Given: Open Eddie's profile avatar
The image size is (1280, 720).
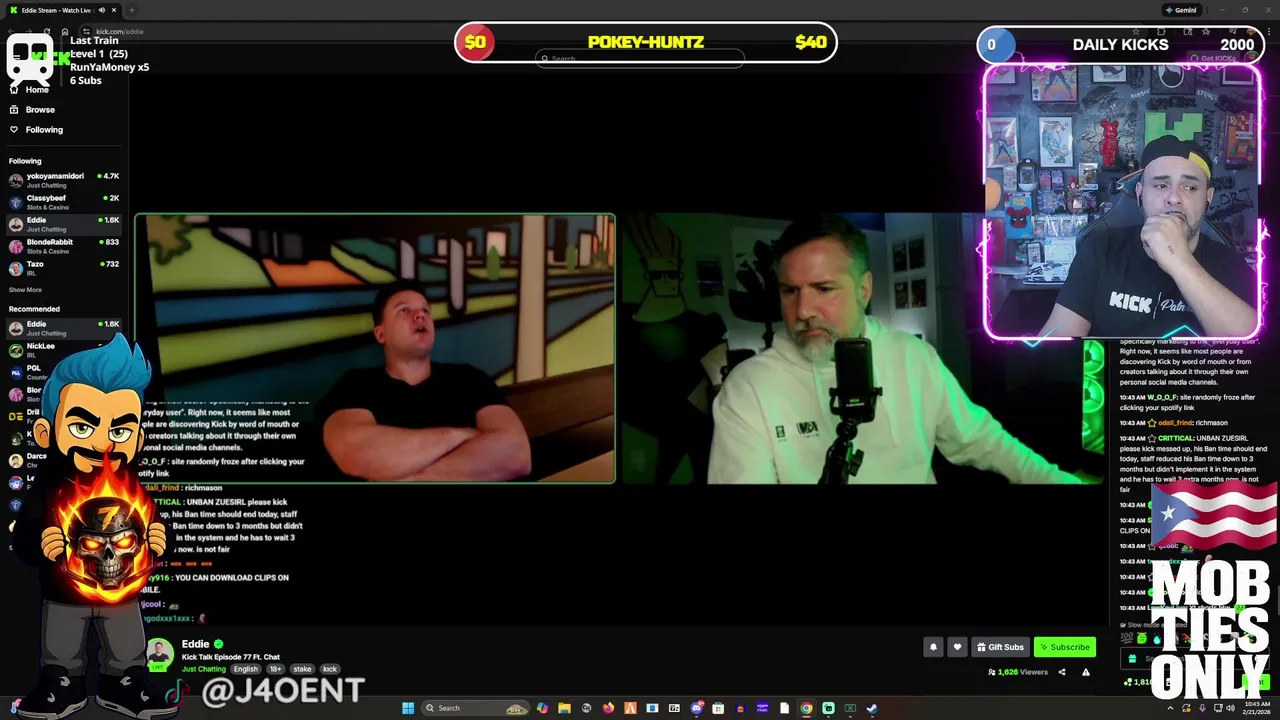Looking at the screenshot, I should click(159, 655).
